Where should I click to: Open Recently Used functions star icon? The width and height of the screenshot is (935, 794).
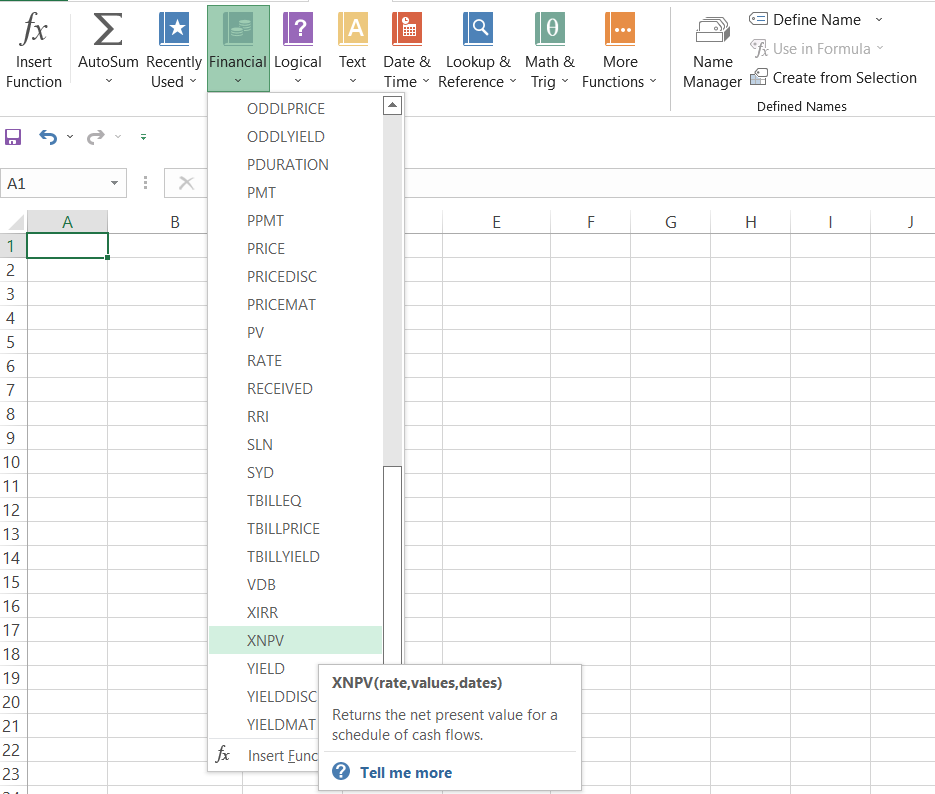174,33
